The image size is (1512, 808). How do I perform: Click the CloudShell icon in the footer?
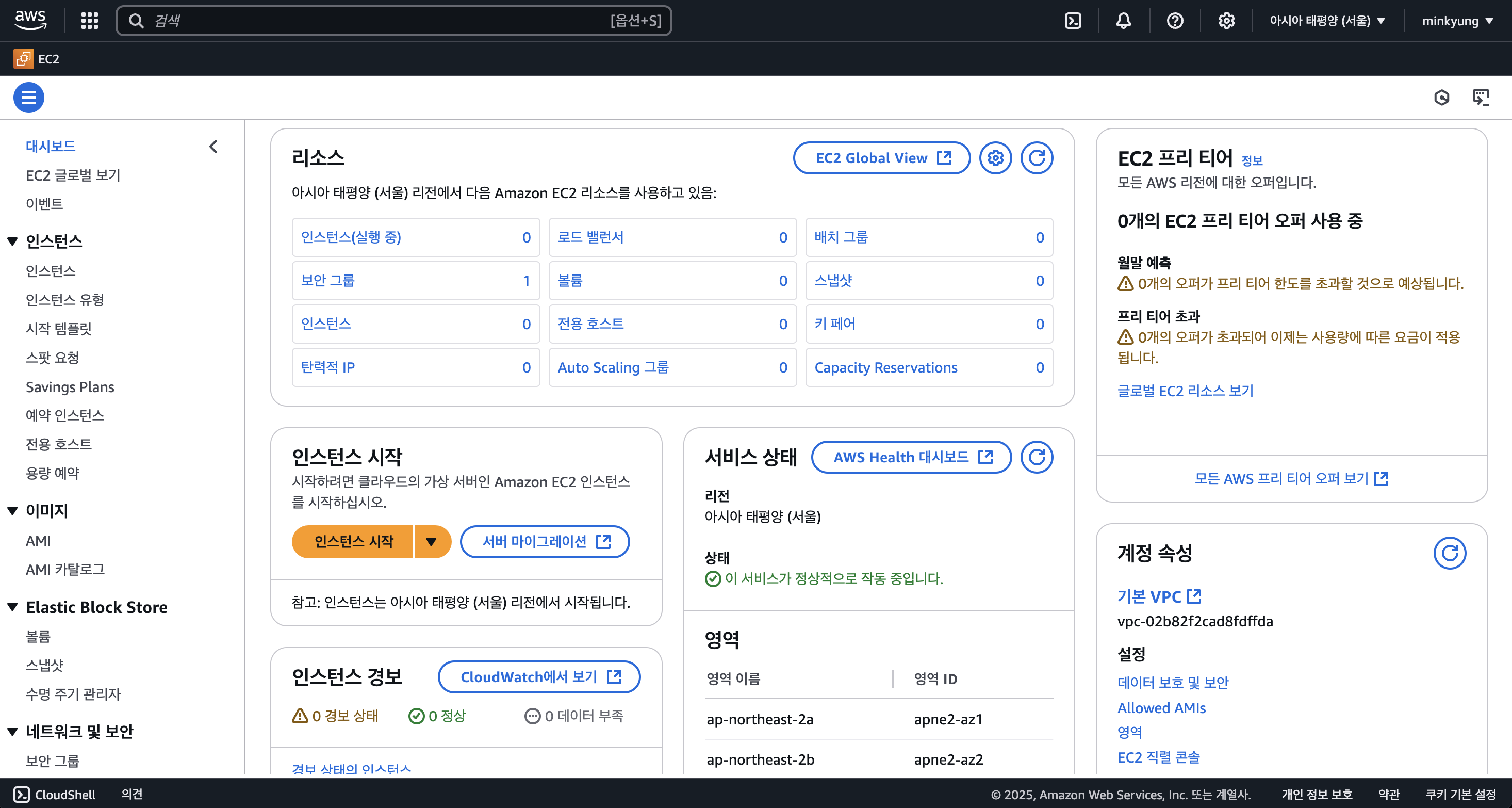click(21, 795)
